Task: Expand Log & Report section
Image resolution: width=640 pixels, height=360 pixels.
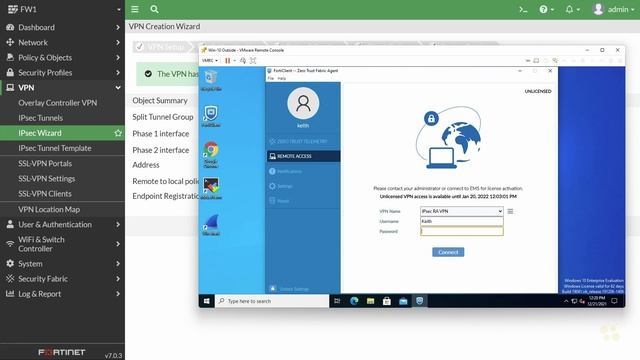Action: point(62,294)
